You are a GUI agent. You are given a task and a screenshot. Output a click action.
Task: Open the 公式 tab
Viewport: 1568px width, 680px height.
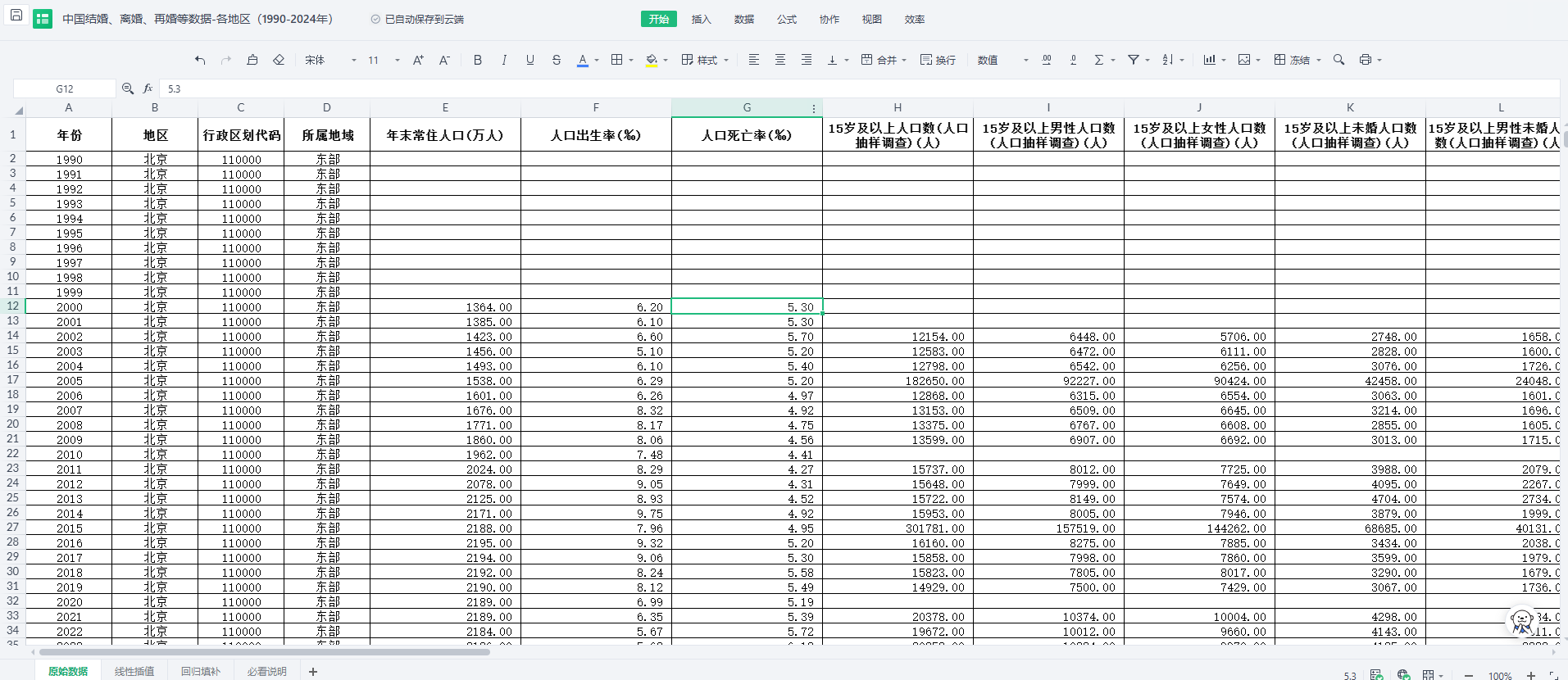(x=787, y=19)
